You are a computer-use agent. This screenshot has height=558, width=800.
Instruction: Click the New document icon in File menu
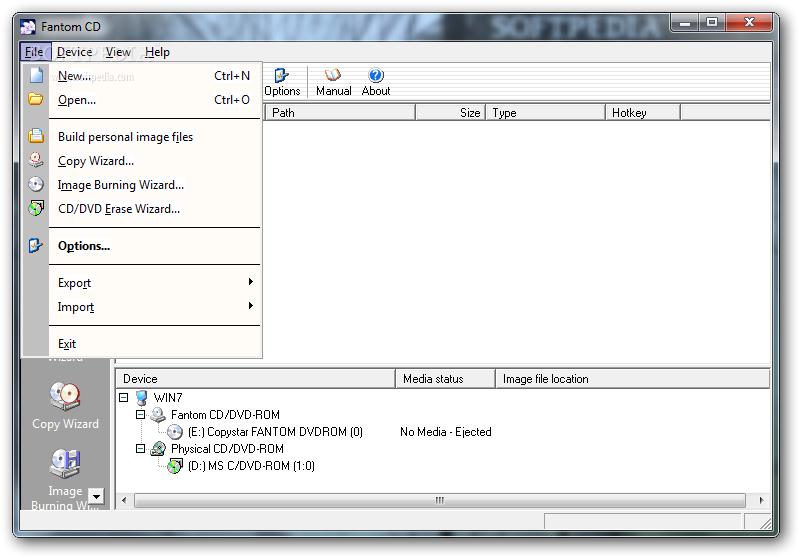(36, 75)
